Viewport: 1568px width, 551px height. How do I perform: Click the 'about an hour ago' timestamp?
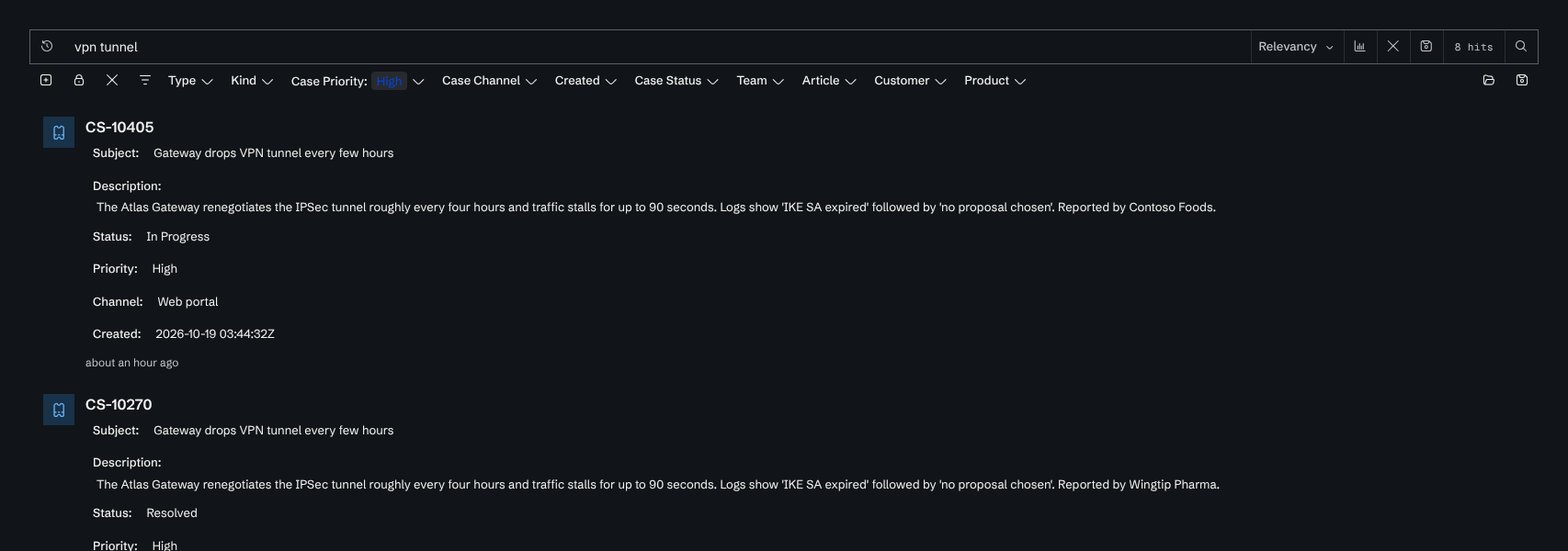[131, 363]
